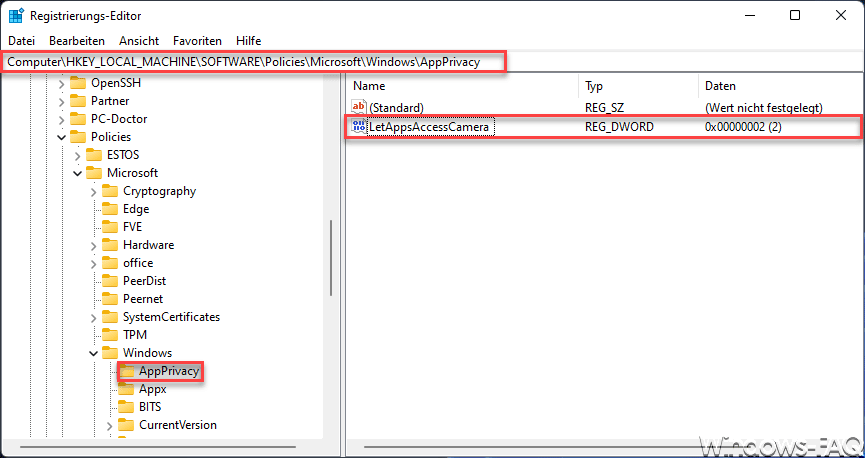Collapse the Windows key
Image resolution: width=865 pixels, height=458 pixels.
[x=93, y=353]
